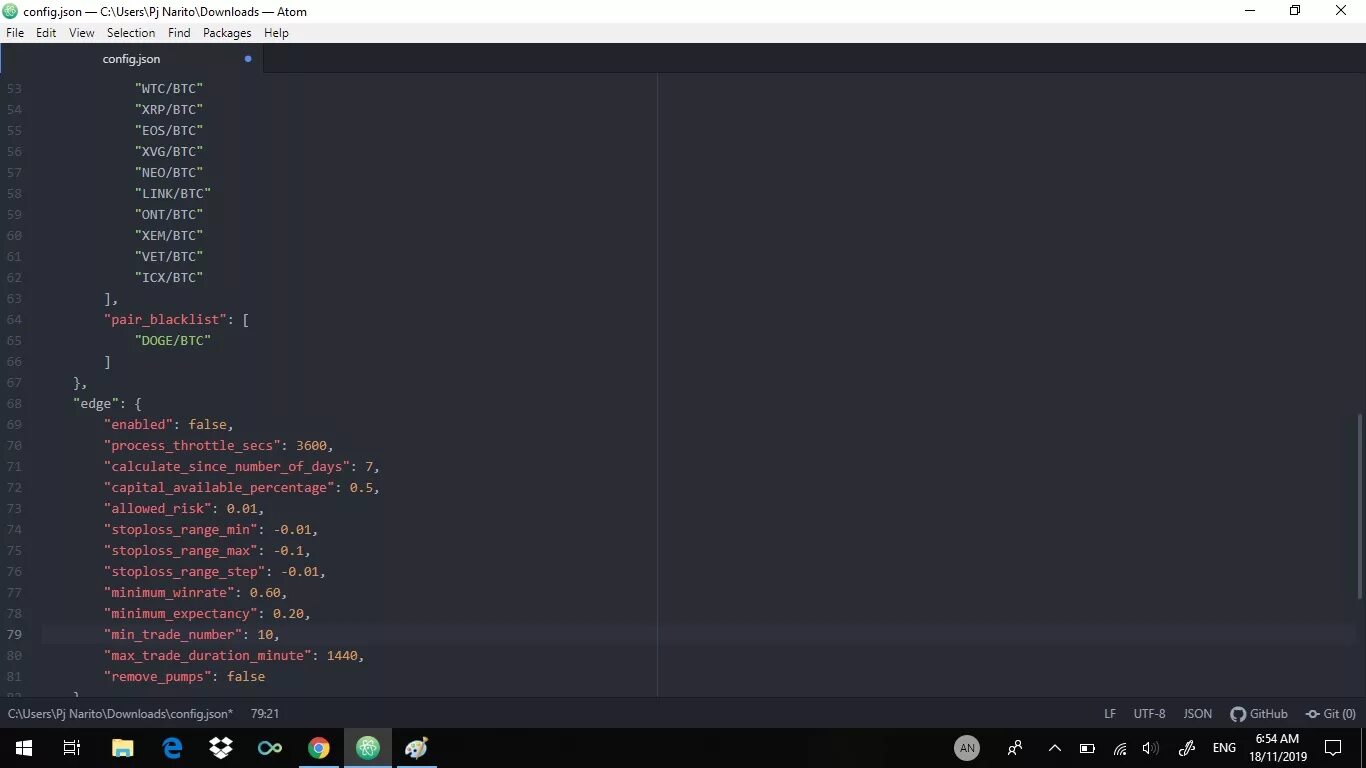Open Dropbox from the taskbar
The image size is (1366, 768).
221,748
